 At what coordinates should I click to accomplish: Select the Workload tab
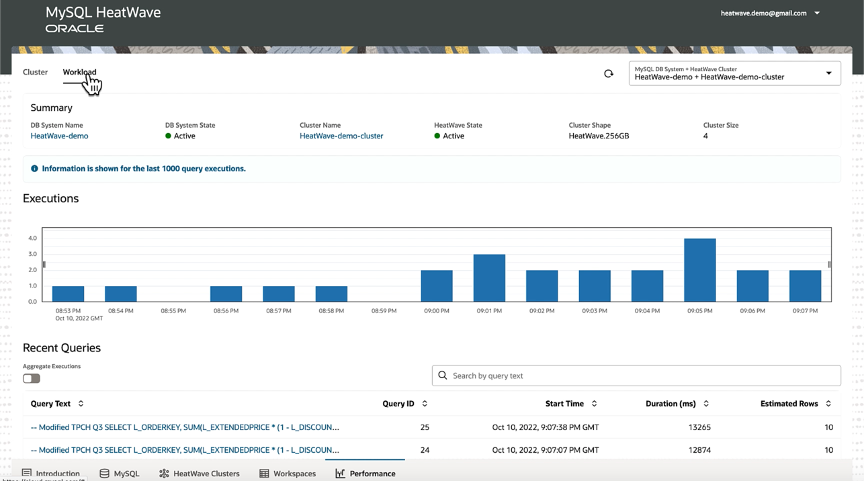[x=79, y=72]
